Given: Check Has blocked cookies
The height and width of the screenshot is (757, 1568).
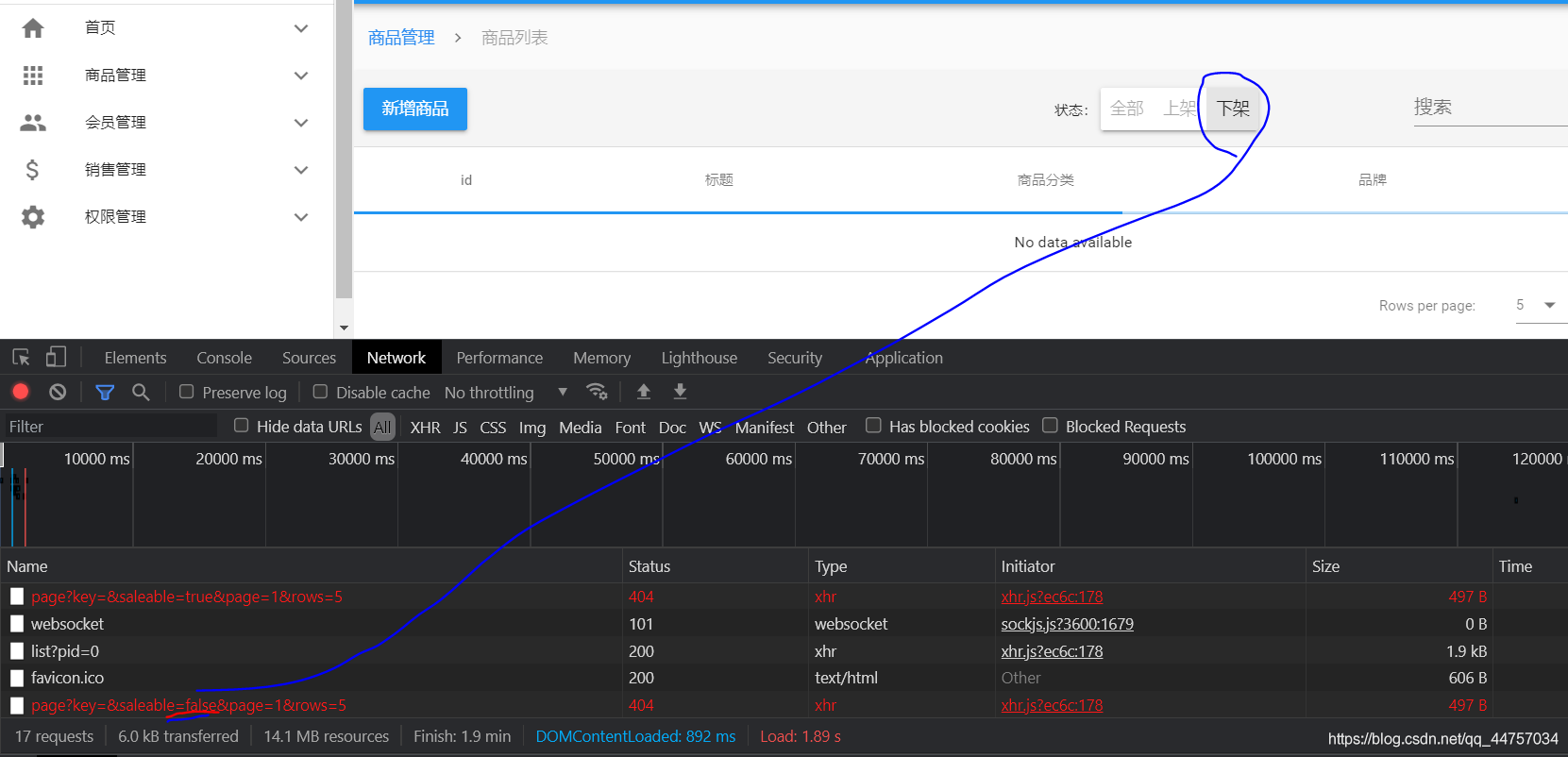Looking at the screenshot, I should click(873, 426).
